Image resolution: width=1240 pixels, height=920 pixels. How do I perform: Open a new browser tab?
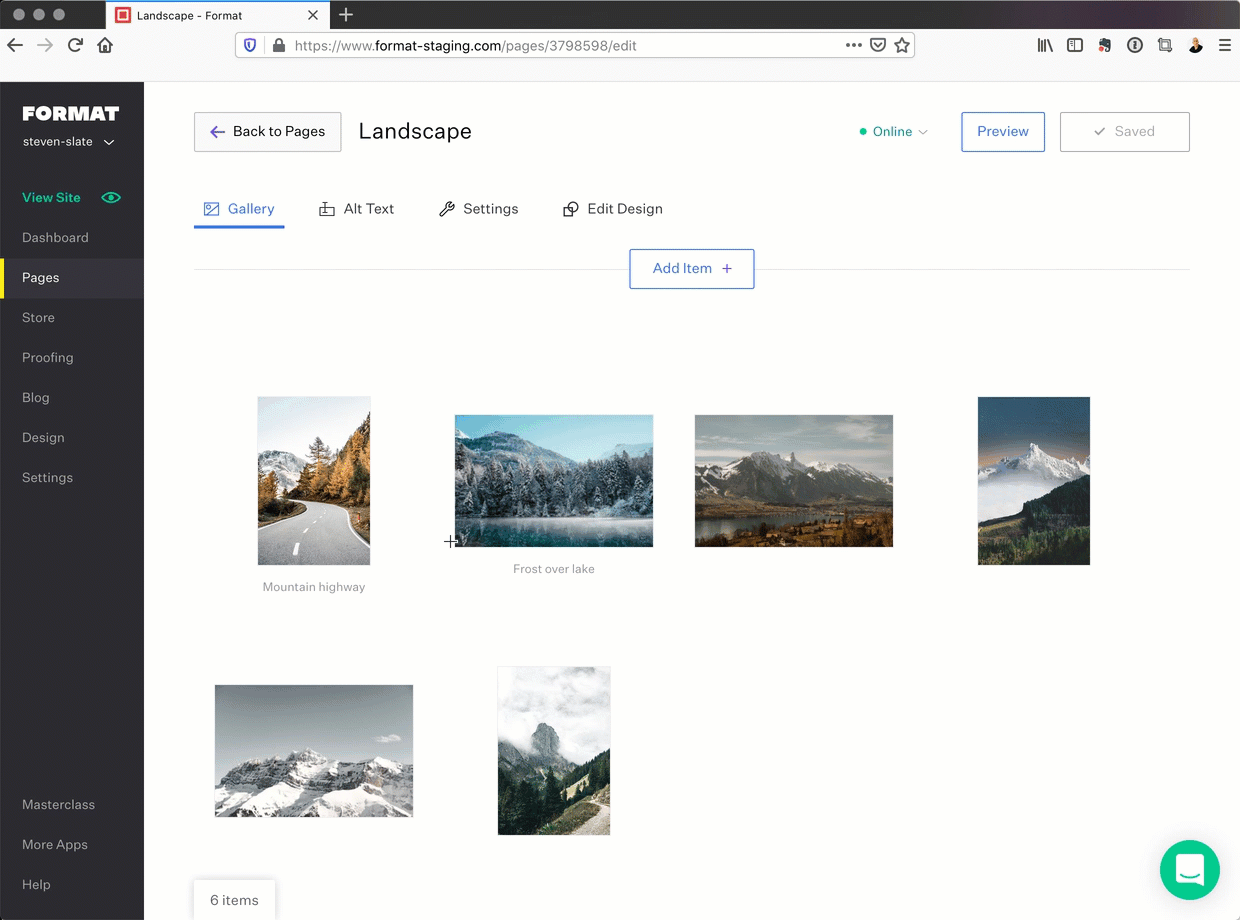[346, 15]
